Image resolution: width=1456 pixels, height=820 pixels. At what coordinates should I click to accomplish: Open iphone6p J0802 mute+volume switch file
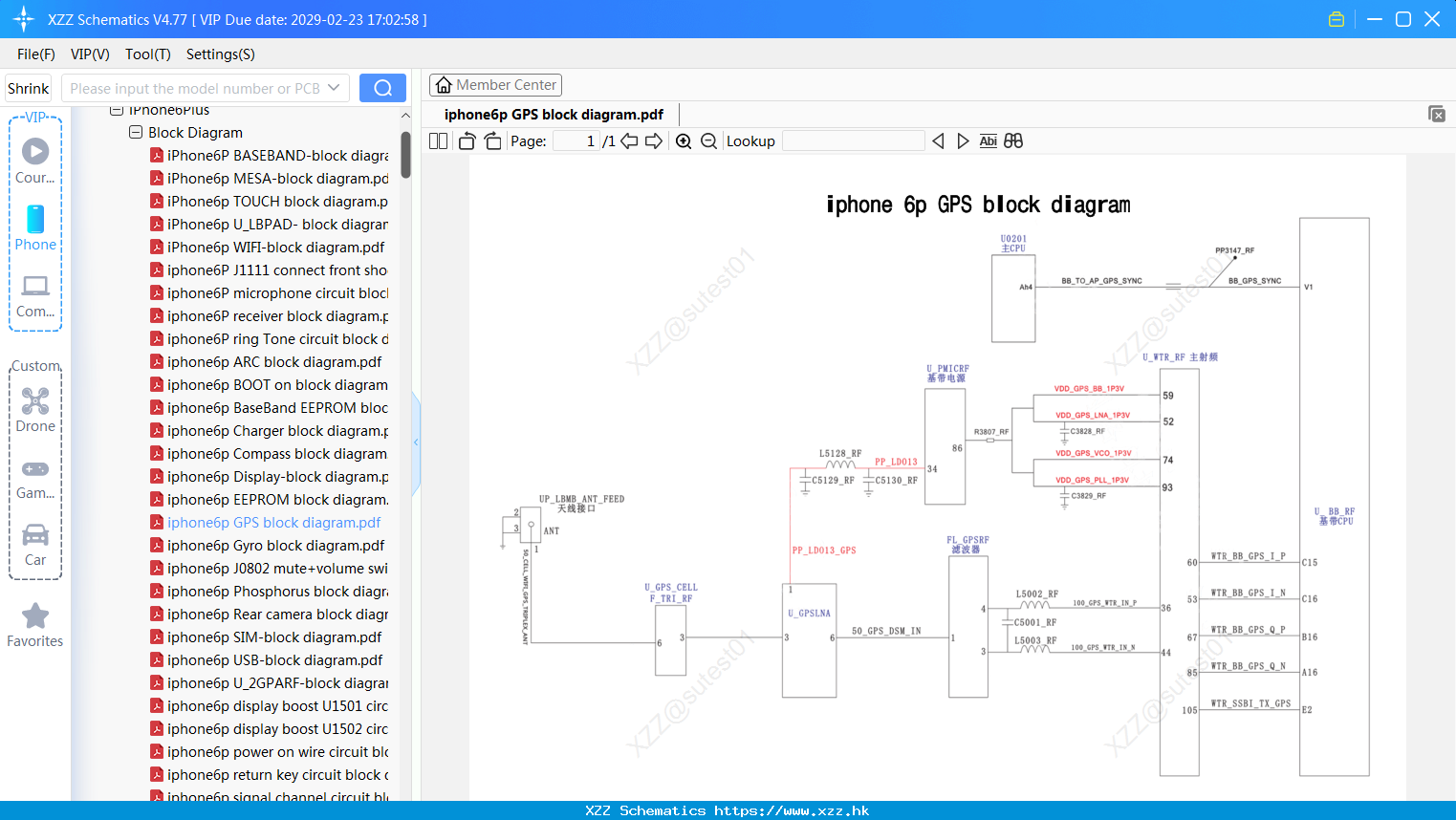pyautogui.click(x=269, y=569)
